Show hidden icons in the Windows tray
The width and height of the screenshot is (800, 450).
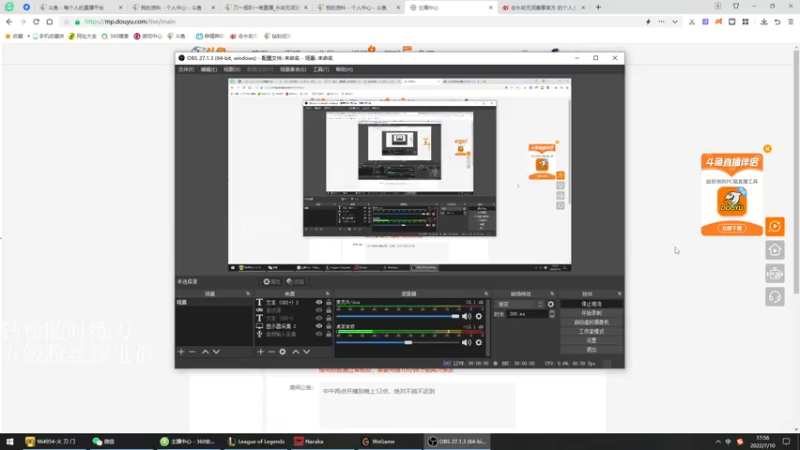pyautogui.click(x=718, y=442)
